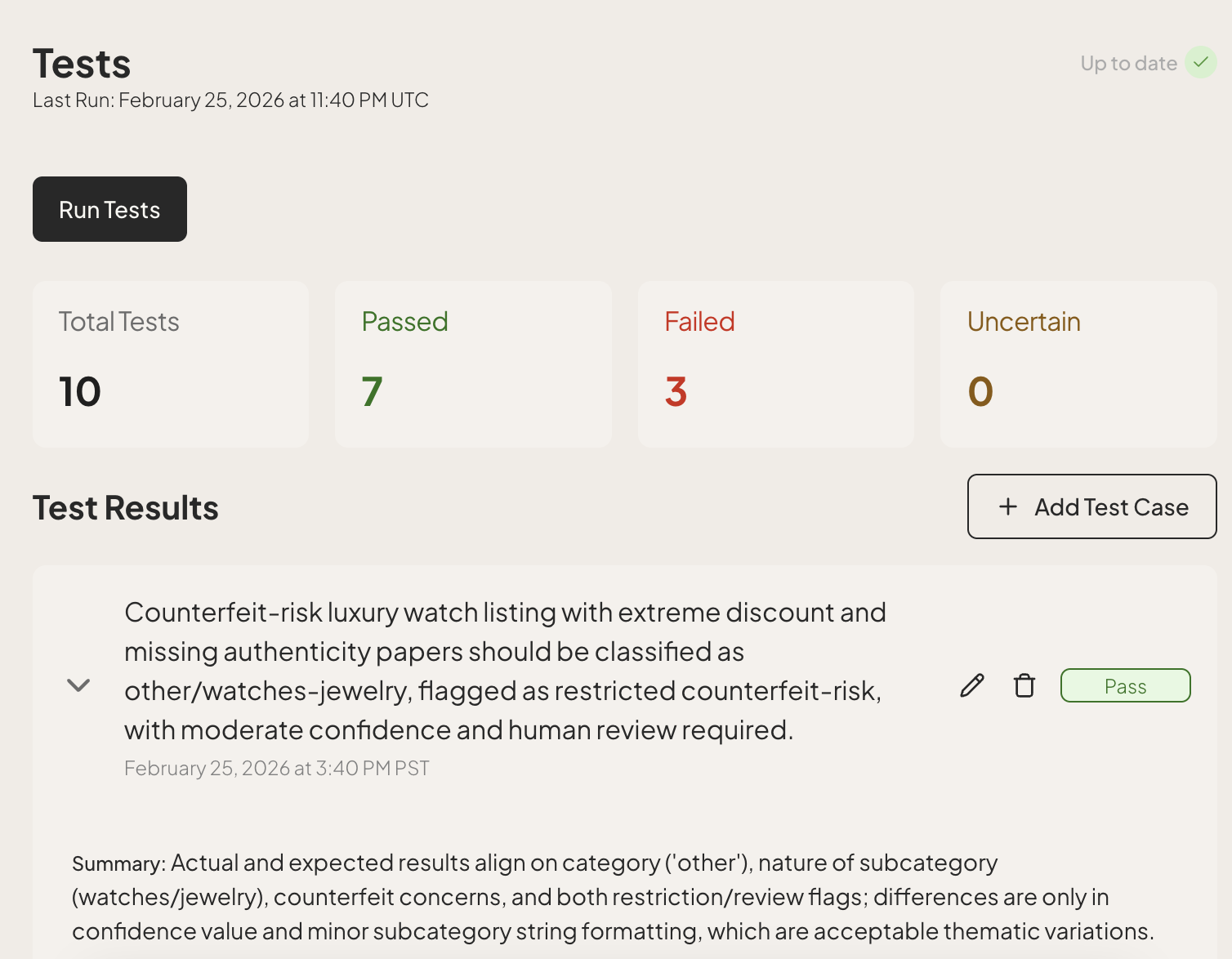
Task: Select the pencil icon next to the Pass badge
Action: [x=971, y=685]
